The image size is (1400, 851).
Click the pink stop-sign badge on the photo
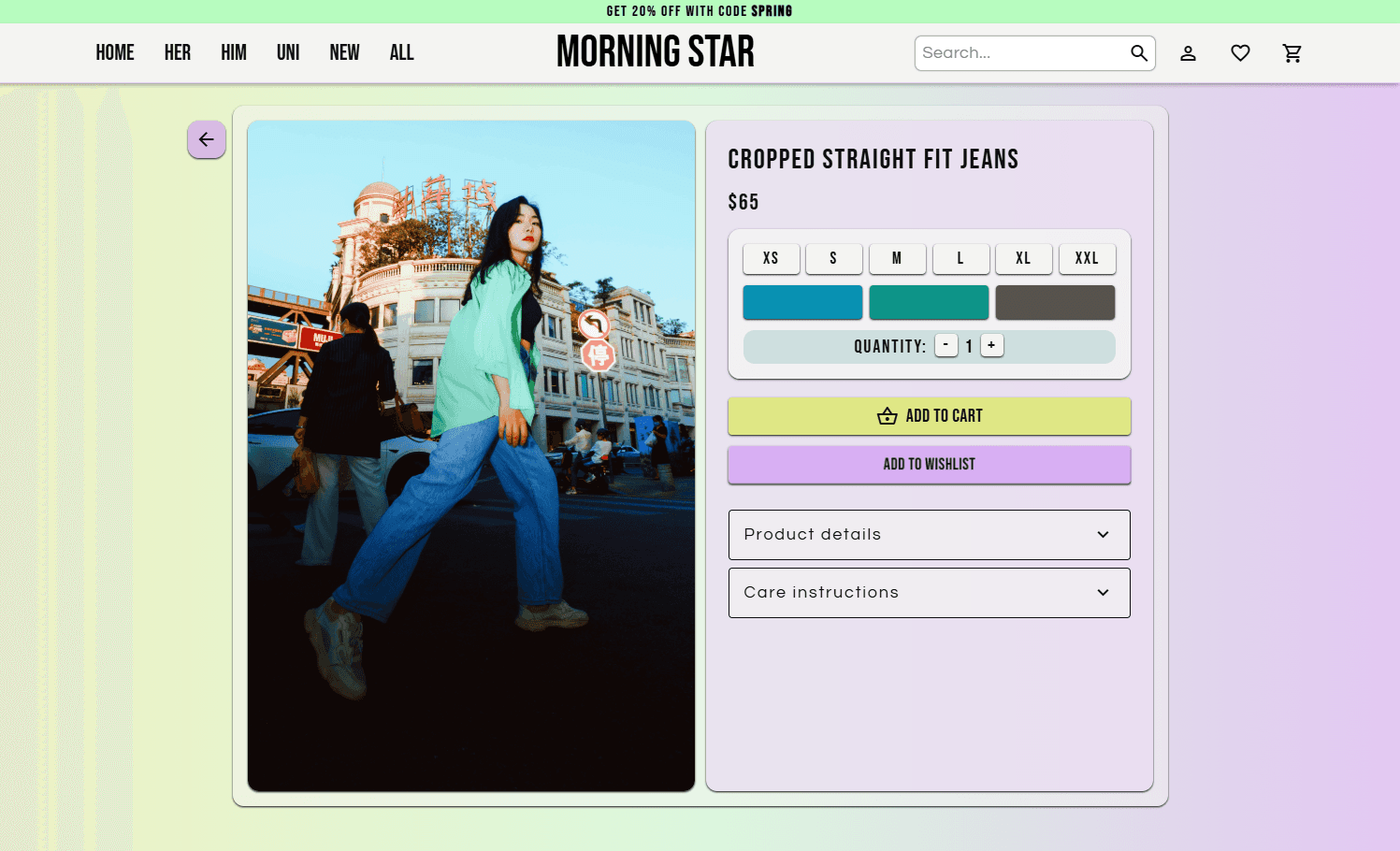point(599,355)
